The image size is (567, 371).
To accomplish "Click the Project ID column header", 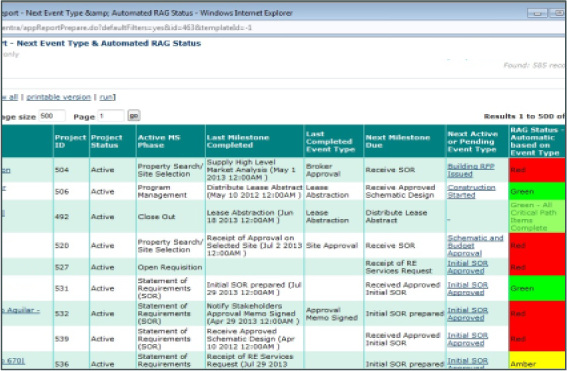I will (71, 141).
